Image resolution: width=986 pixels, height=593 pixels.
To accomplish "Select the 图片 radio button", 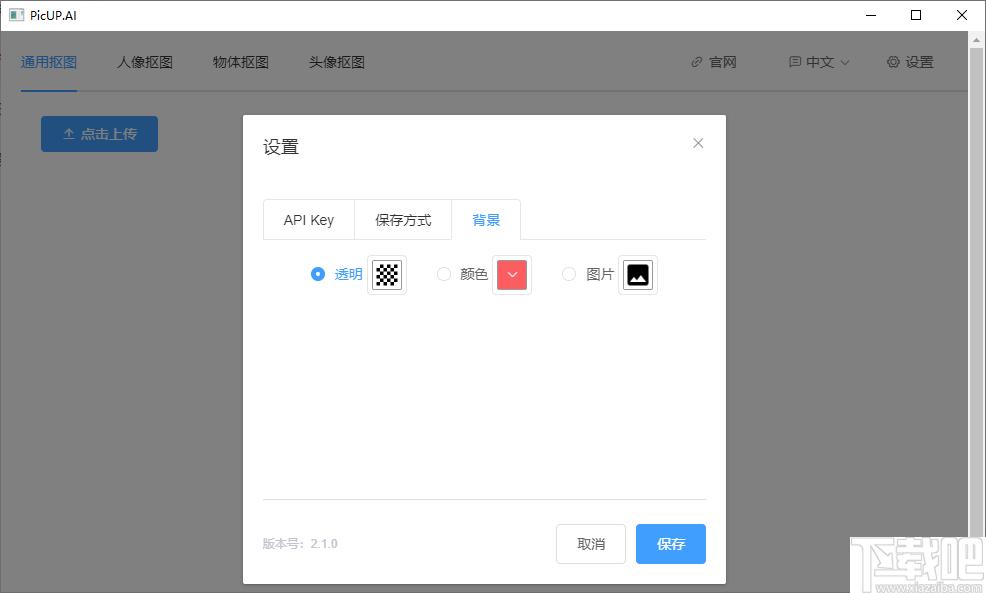I will [569, 274].
